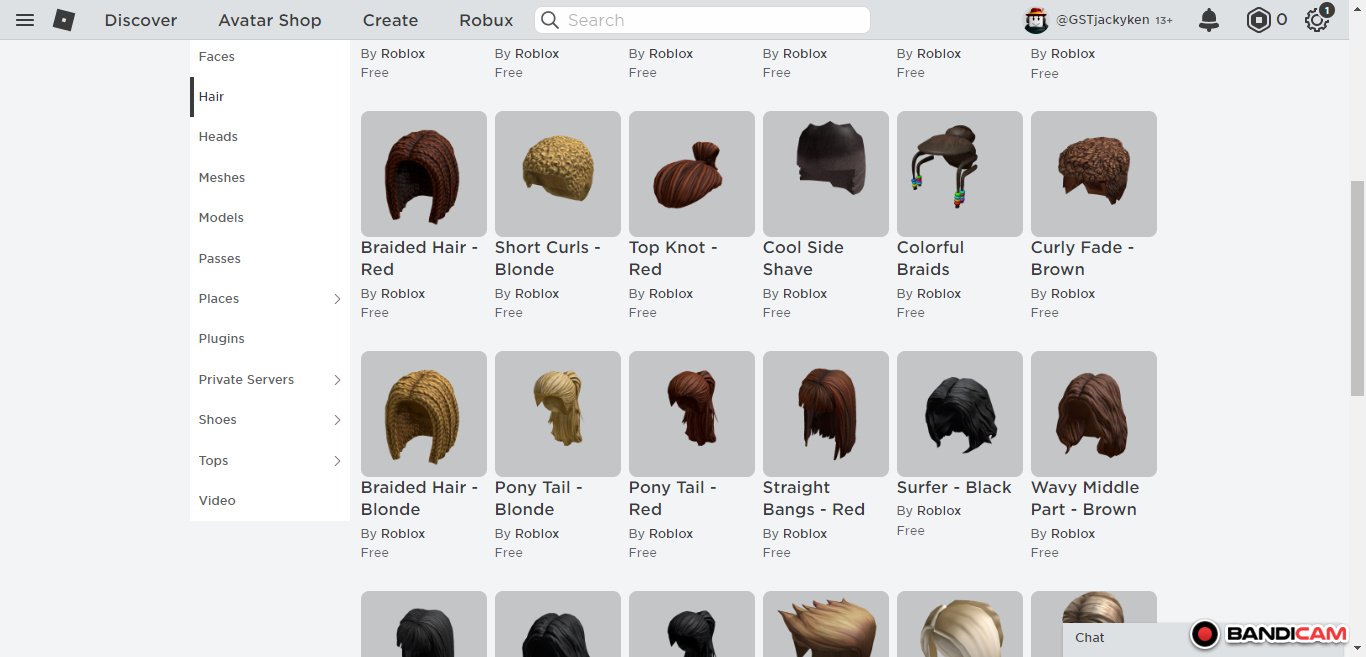Go to the Discover page

coord(141,20)
